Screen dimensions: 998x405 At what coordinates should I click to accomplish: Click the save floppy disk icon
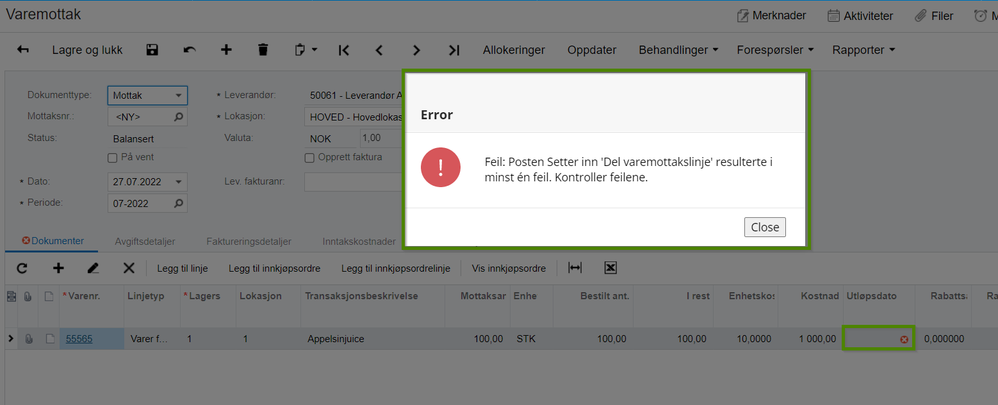(x=152, y=50)
